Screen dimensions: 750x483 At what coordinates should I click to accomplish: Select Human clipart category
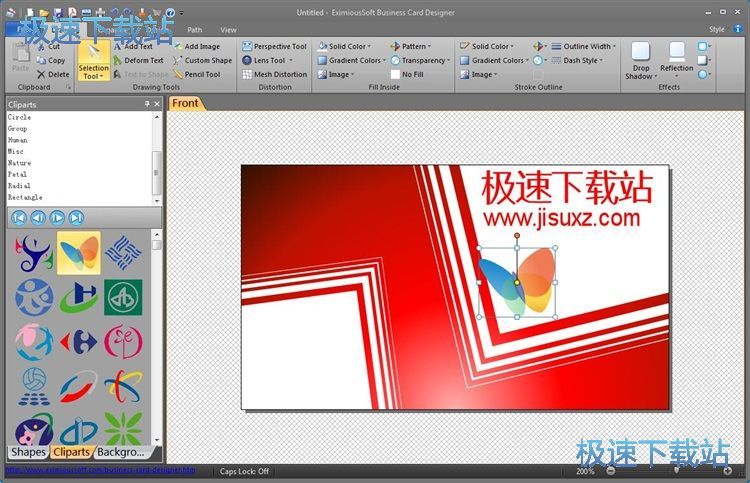coord(17,140)
